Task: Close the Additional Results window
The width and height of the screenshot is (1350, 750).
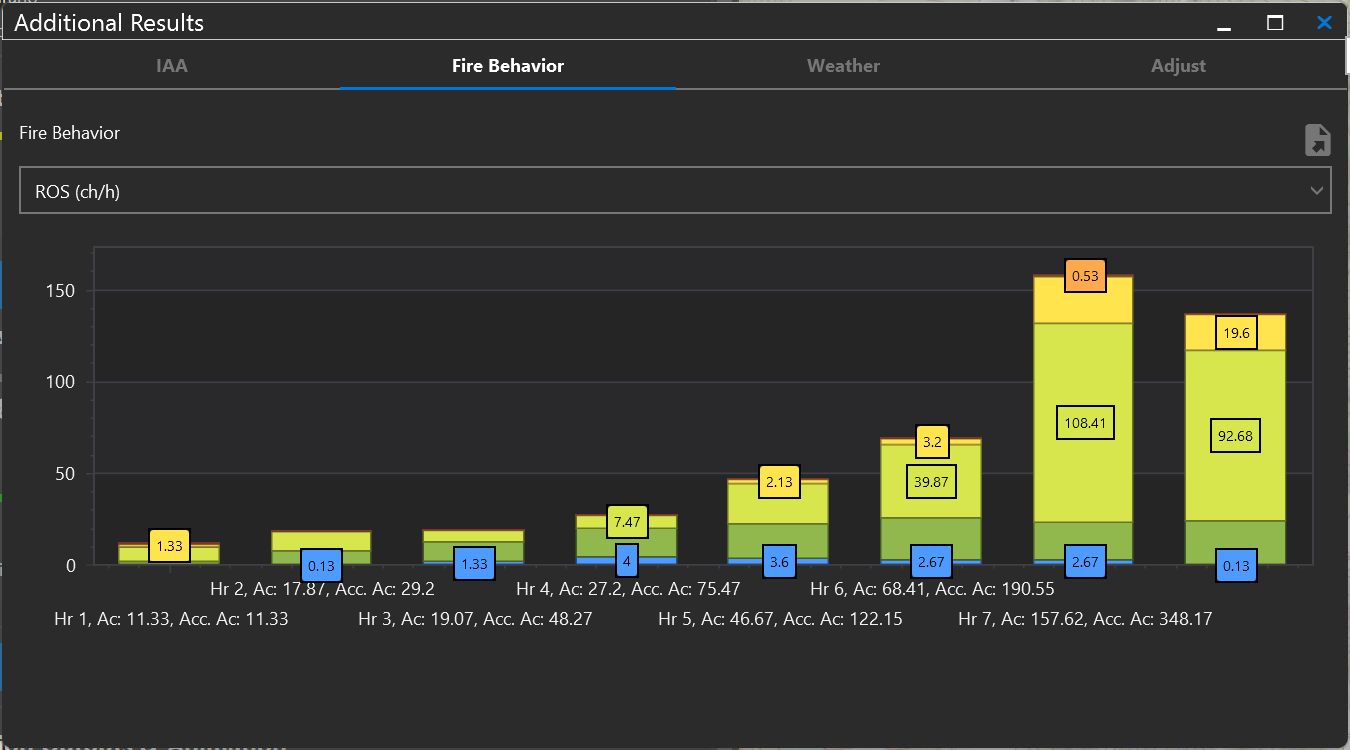Action: pos(1324,23)
